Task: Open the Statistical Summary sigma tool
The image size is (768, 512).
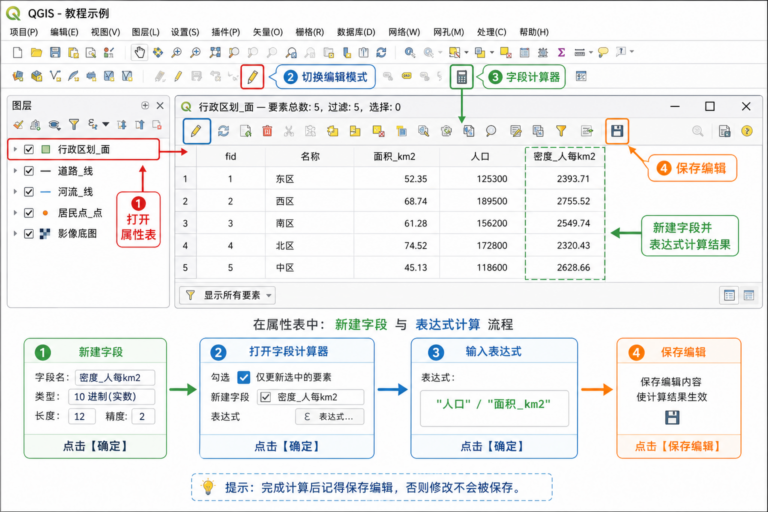Action: pos(561,52)
